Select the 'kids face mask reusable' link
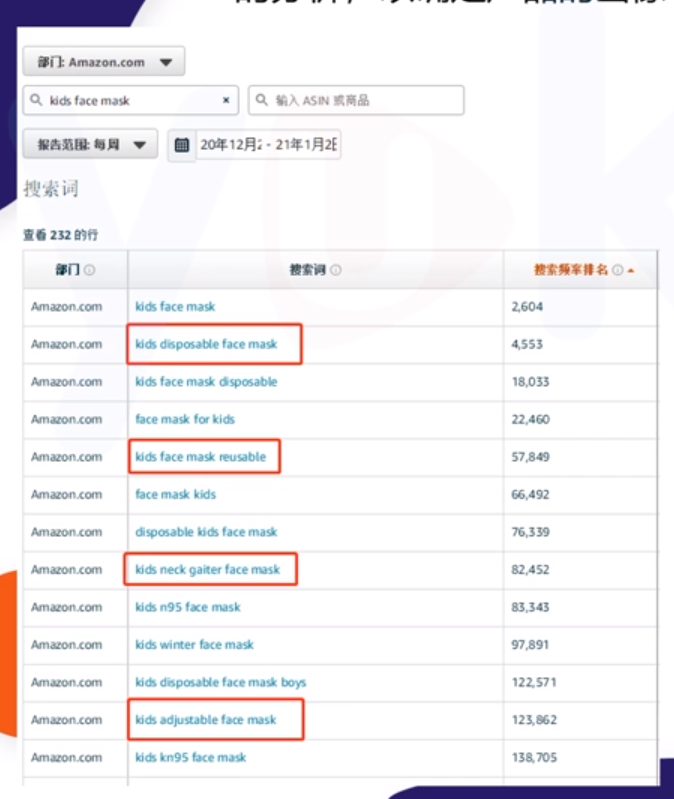The image size is (674, 799). [x=200, y=457]
